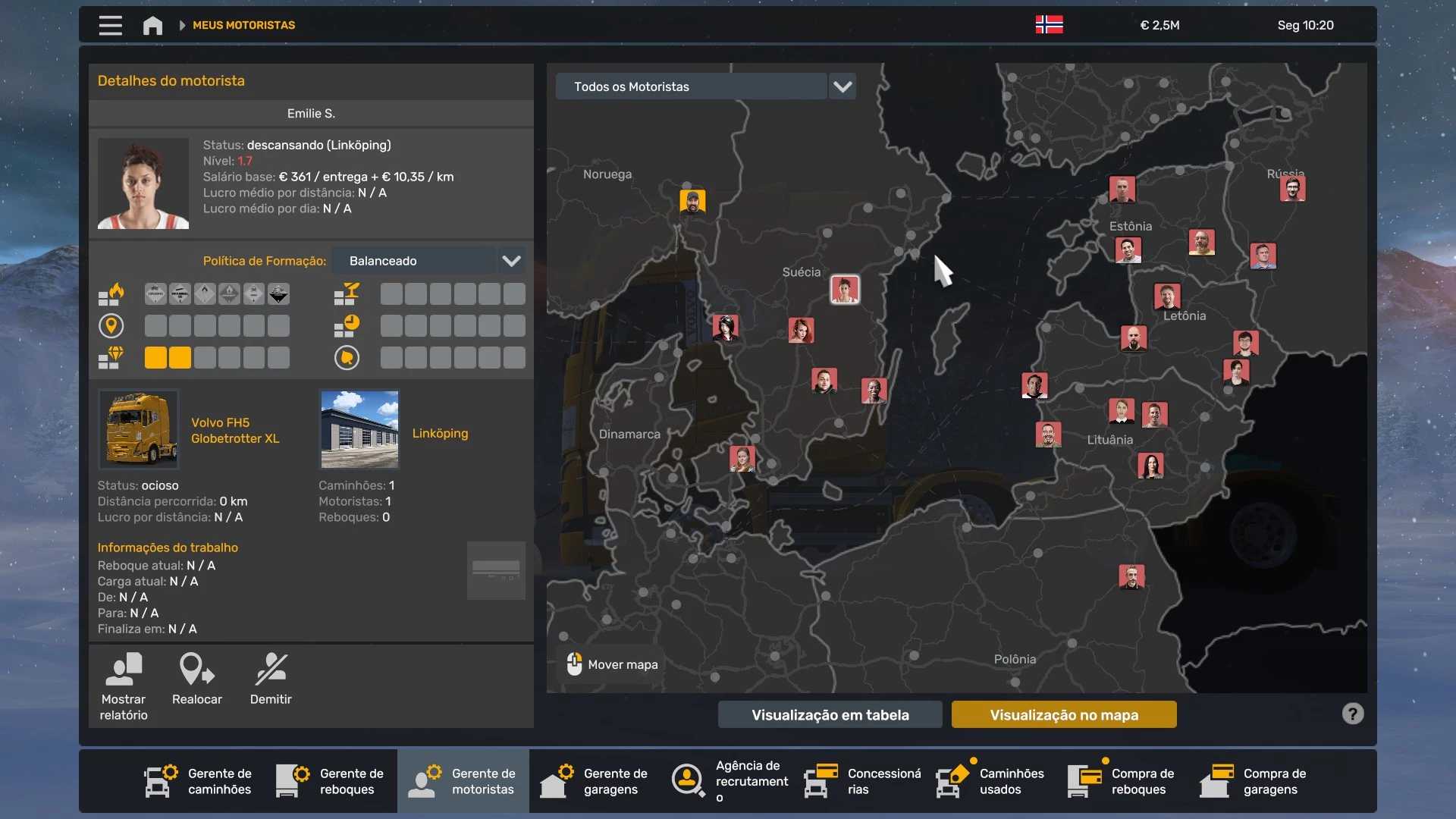Open Gerente de caminhões tab
Screen dimensions: 1456x819
(199, 781)
